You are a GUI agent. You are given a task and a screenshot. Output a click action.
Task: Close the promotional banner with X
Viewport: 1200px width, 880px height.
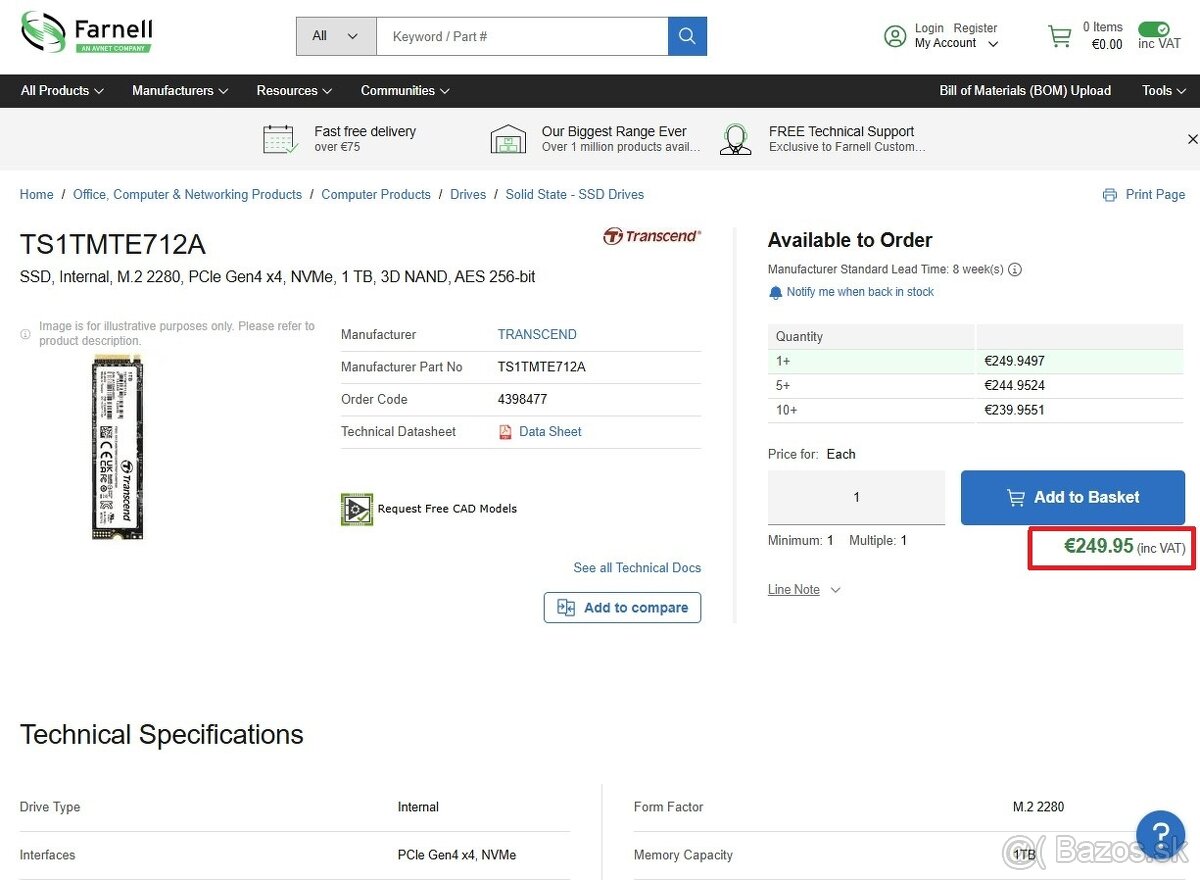pyautogui.click(x=1191, y=139)
